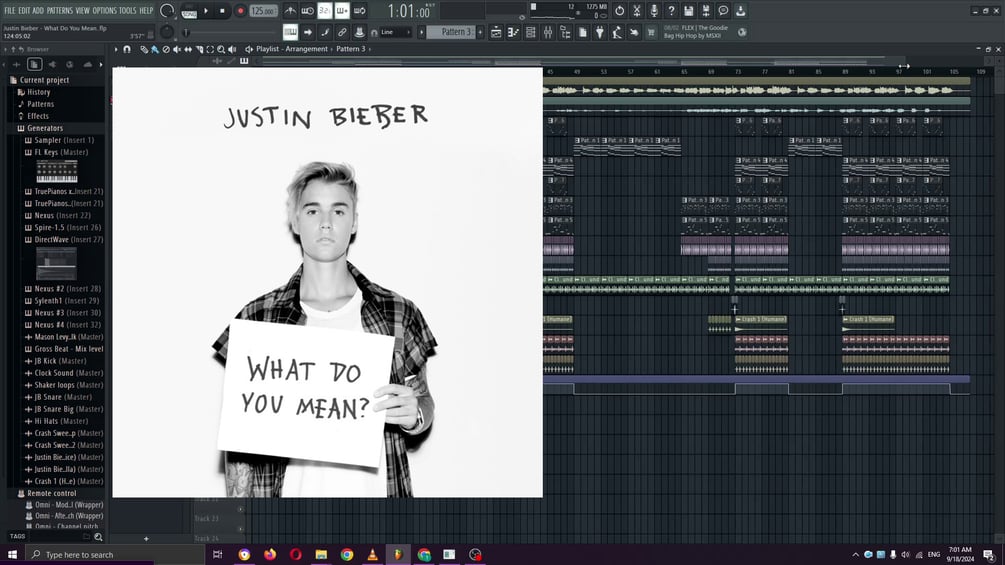Adjust the main volume knob
The height and width of the screenshot is (565, 1005).
(x=167, y=11)
